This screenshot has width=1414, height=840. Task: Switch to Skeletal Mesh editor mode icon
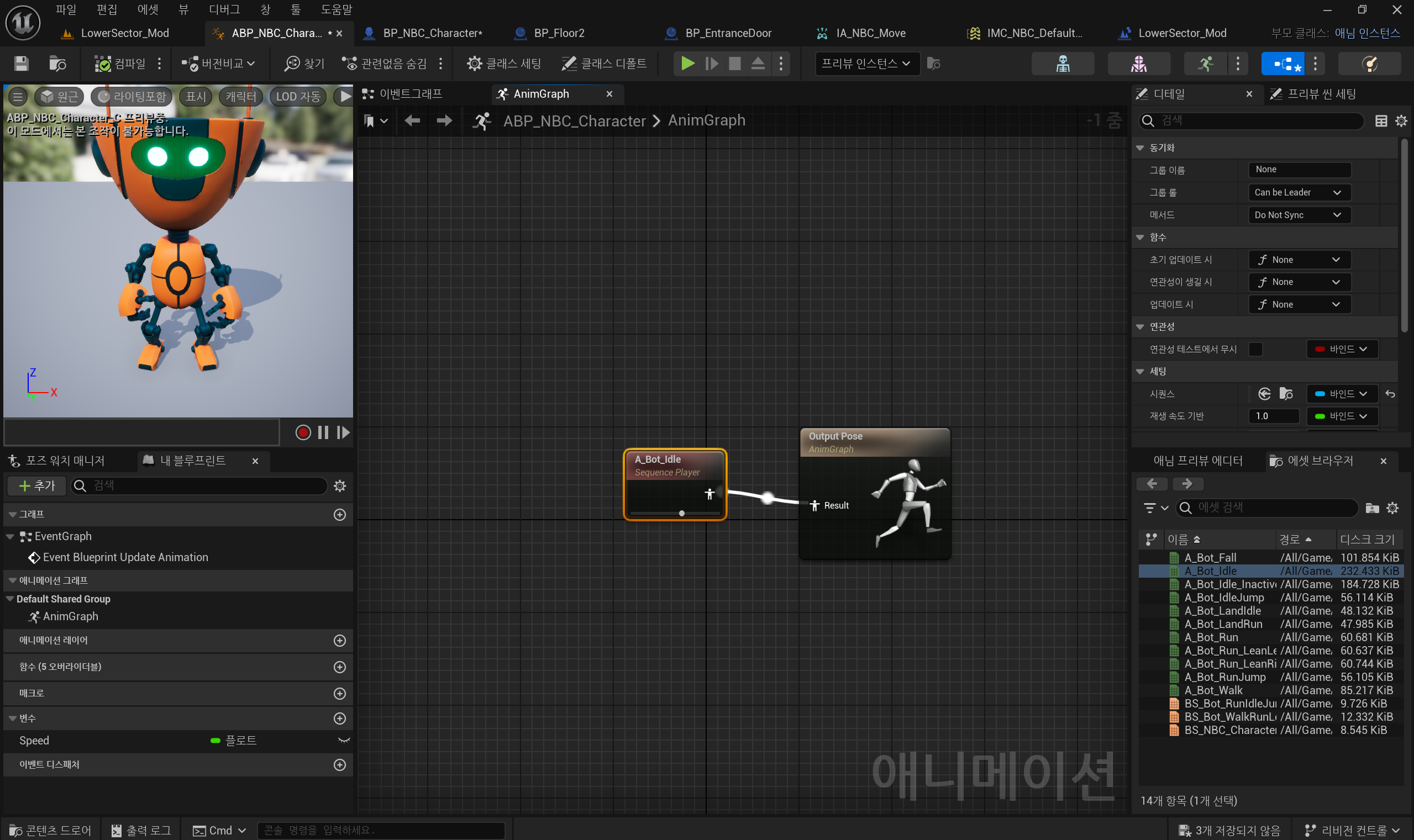pos(1139,64)
